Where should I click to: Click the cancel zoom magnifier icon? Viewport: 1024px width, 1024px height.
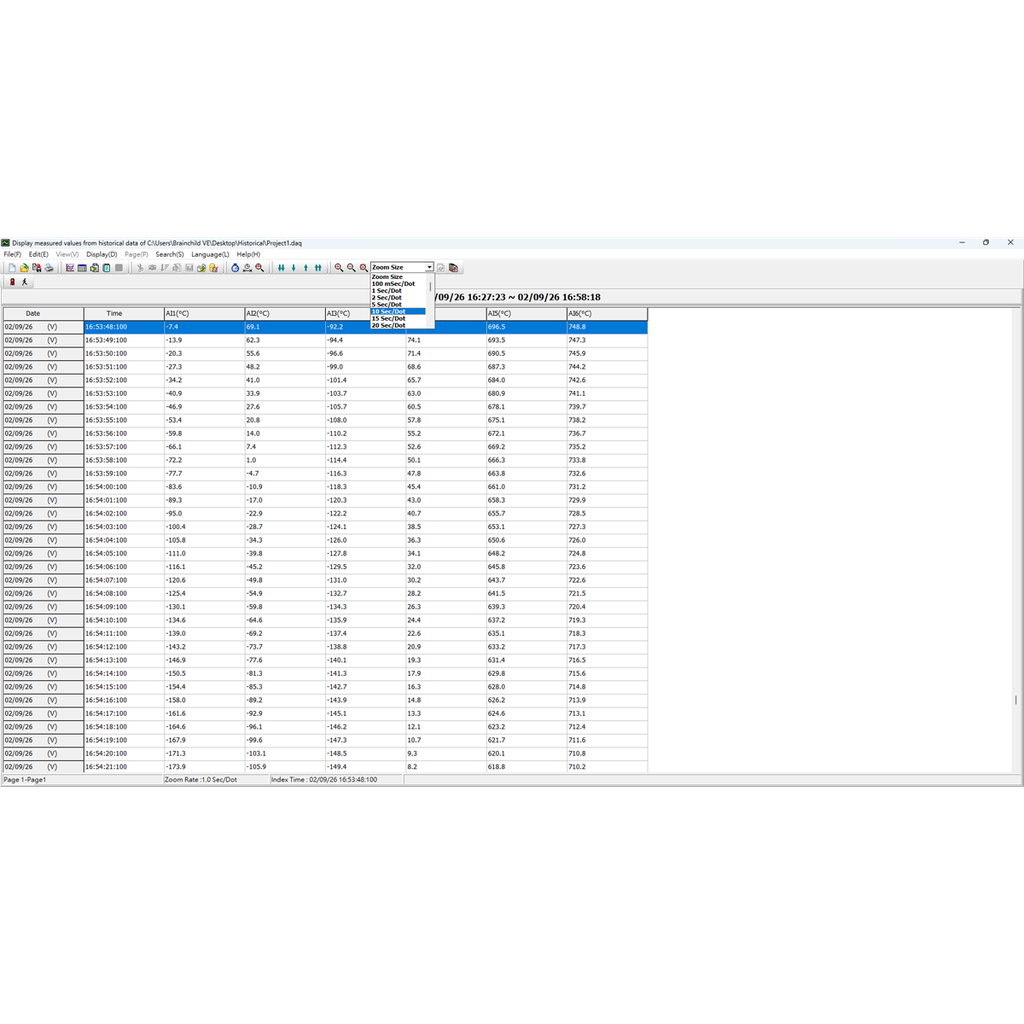[x=363, y=267]
